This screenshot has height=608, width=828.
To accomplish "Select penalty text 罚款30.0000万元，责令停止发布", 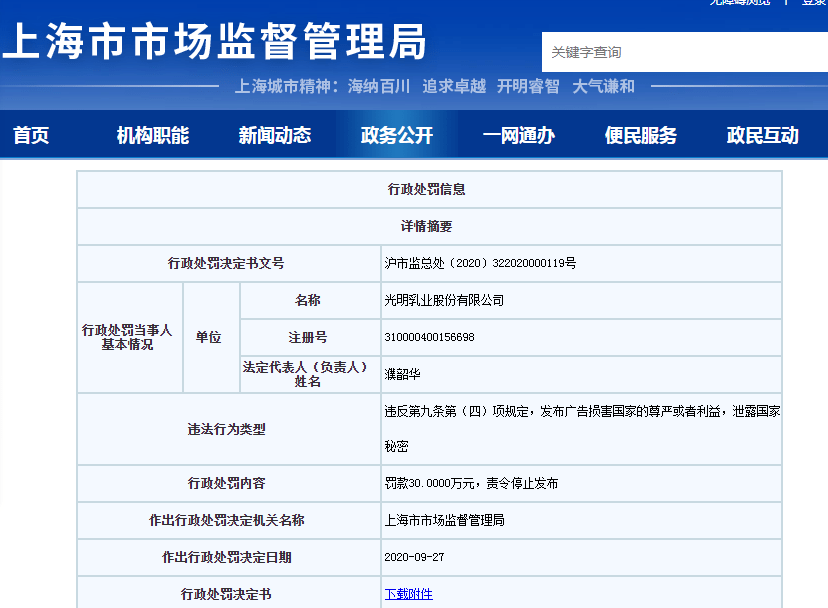I will (471, 483).
